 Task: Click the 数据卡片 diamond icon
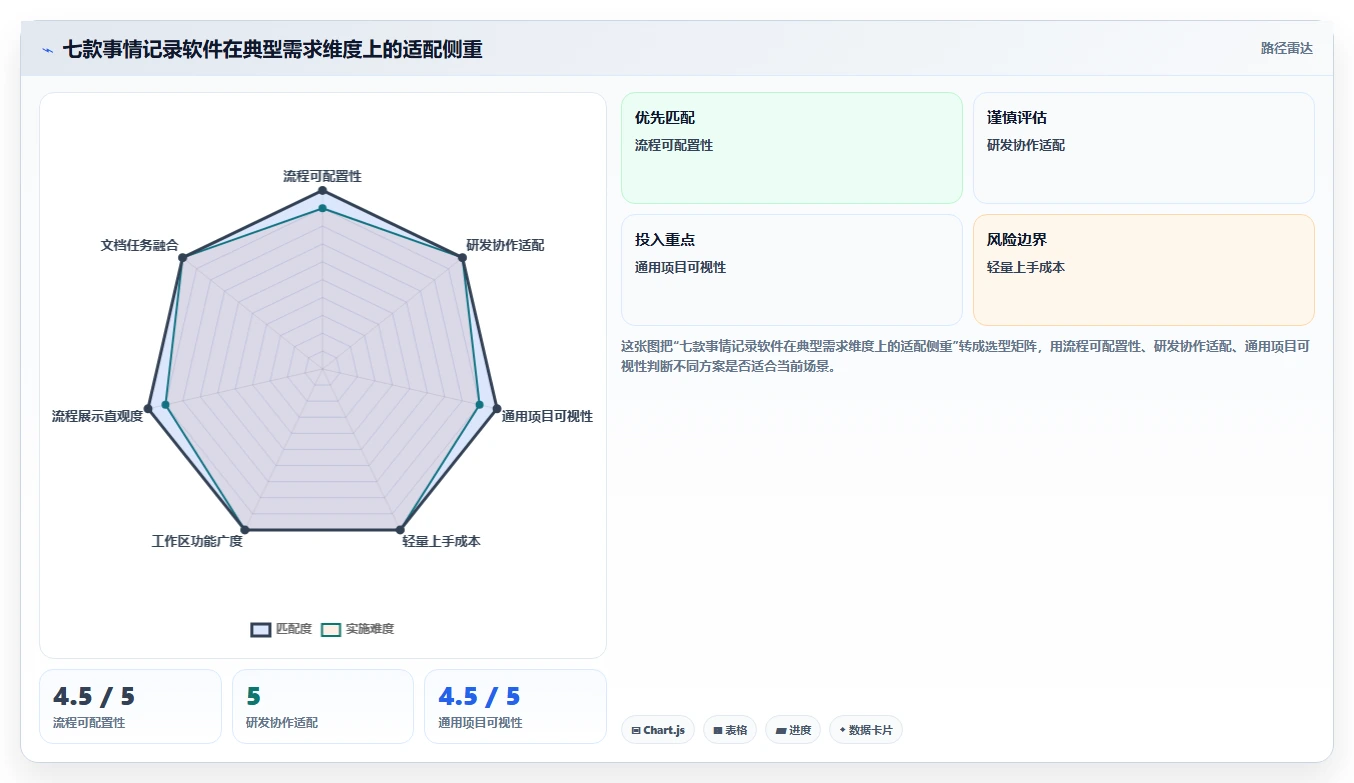pos(842,730)
